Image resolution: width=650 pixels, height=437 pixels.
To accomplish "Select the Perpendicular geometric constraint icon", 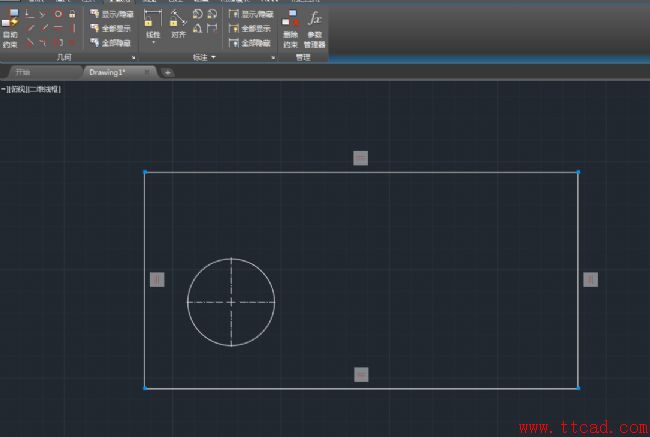I will click(43, 28).
